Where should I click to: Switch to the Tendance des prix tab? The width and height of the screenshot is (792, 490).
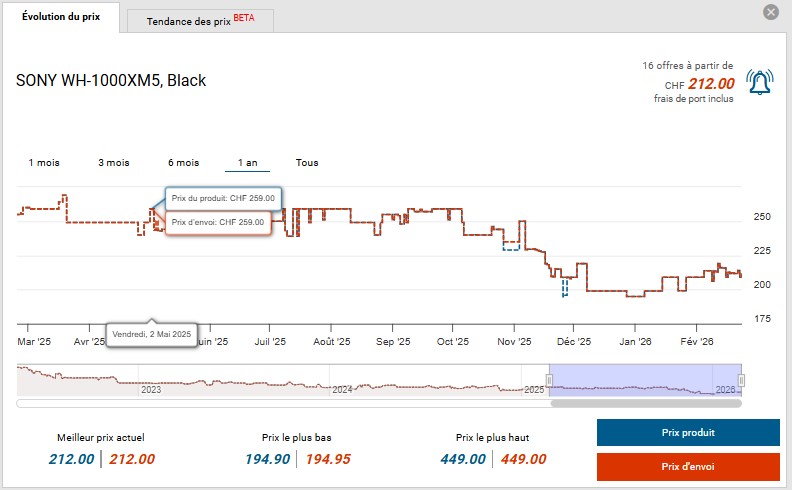(200, 21)
